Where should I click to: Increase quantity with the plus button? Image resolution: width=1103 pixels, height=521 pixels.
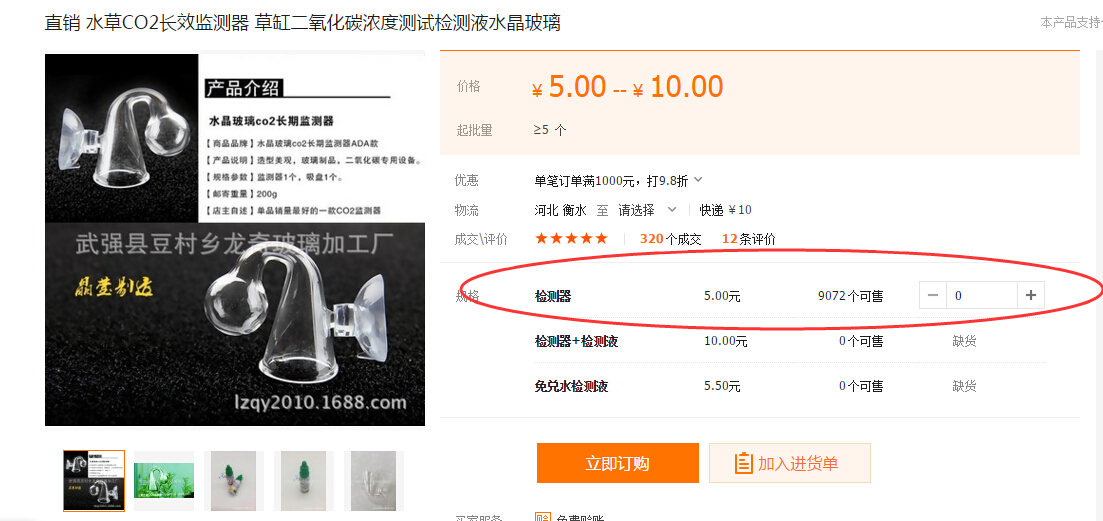click(x=1031, y=295)
